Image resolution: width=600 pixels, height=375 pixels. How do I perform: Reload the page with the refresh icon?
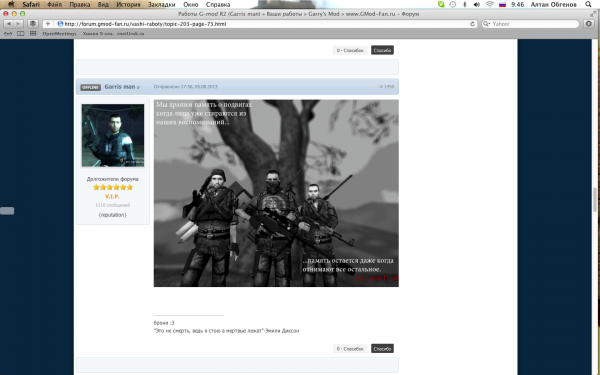[x=472, y=24]
